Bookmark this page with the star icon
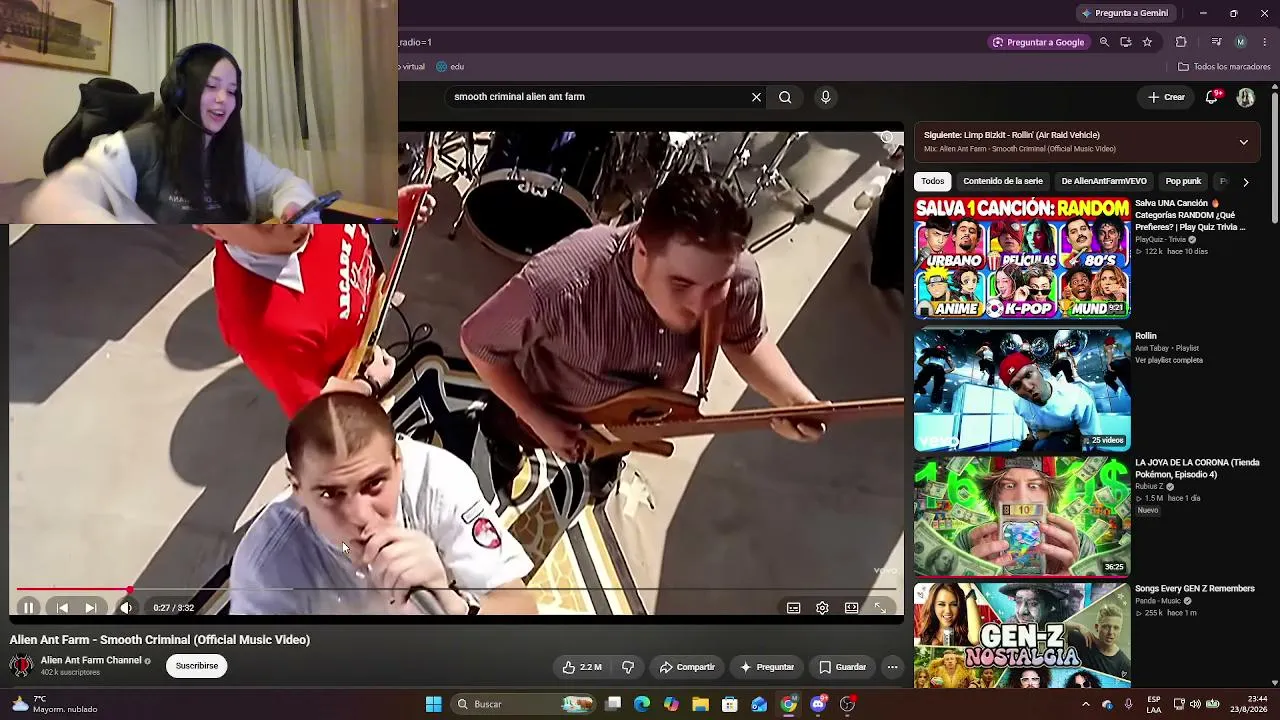1280x720 pixels. (1147, 42)
